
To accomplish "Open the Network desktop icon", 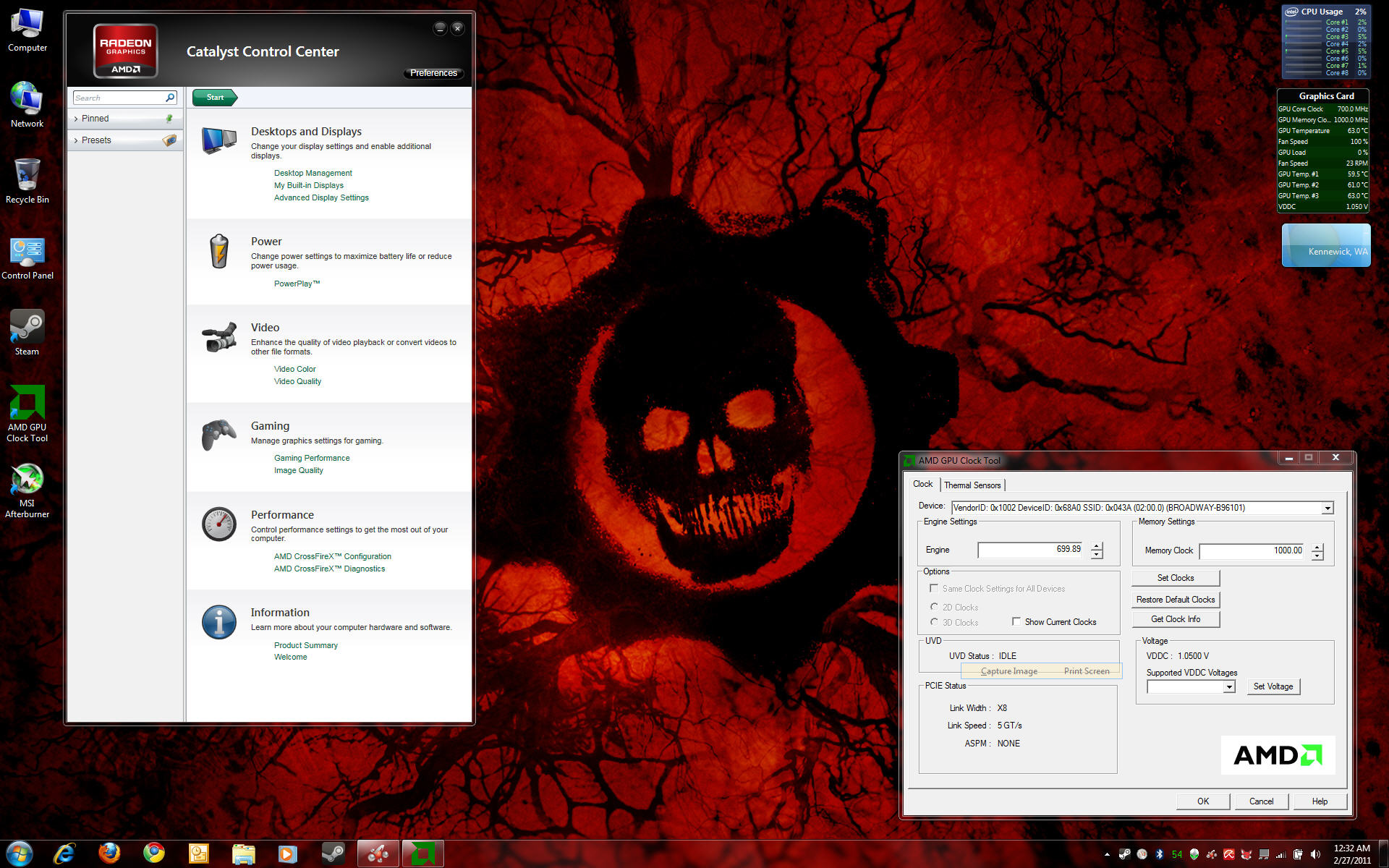I will coord(27,106).
